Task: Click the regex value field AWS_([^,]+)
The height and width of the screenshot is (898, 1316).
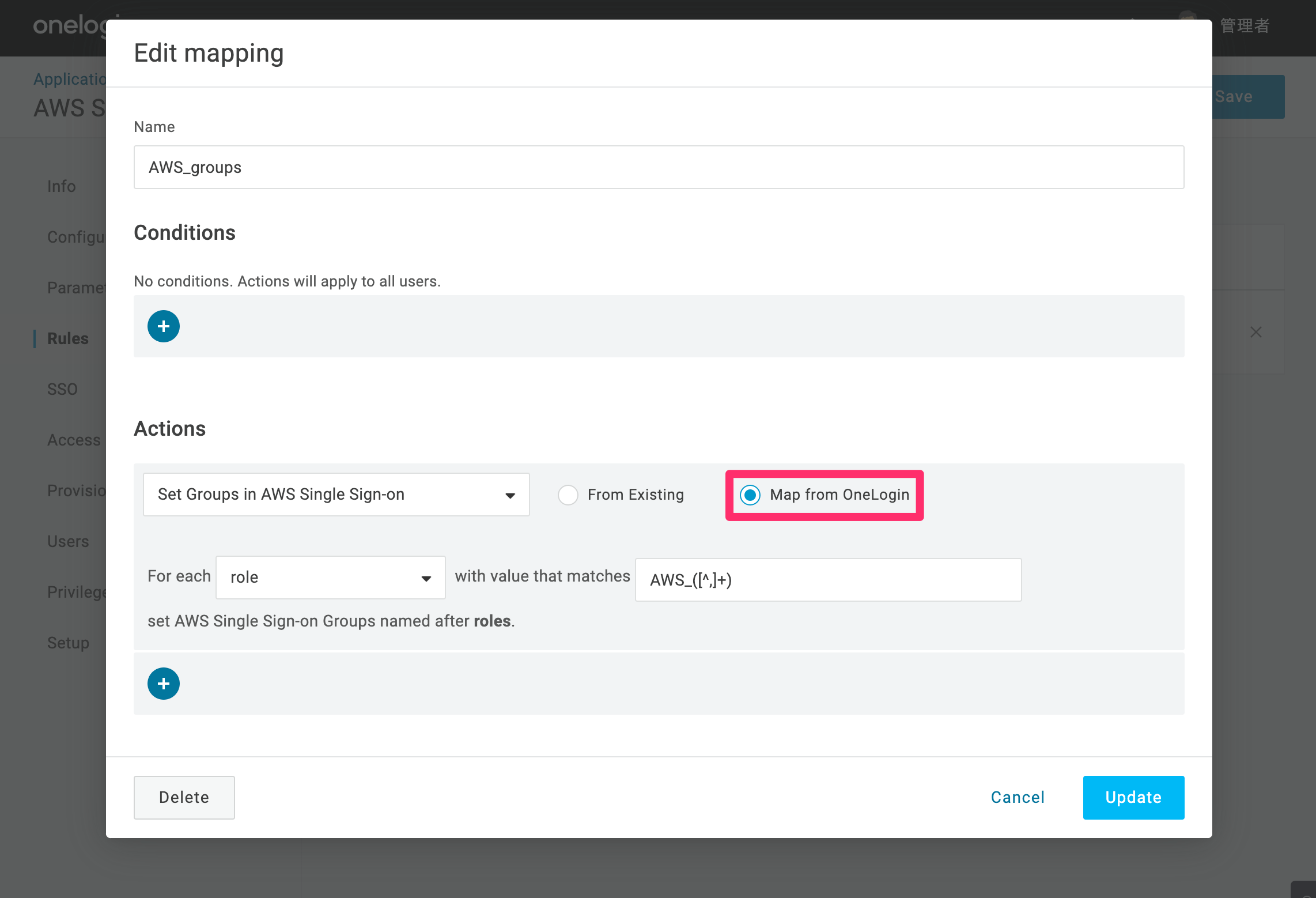Action: coord(829,580)
